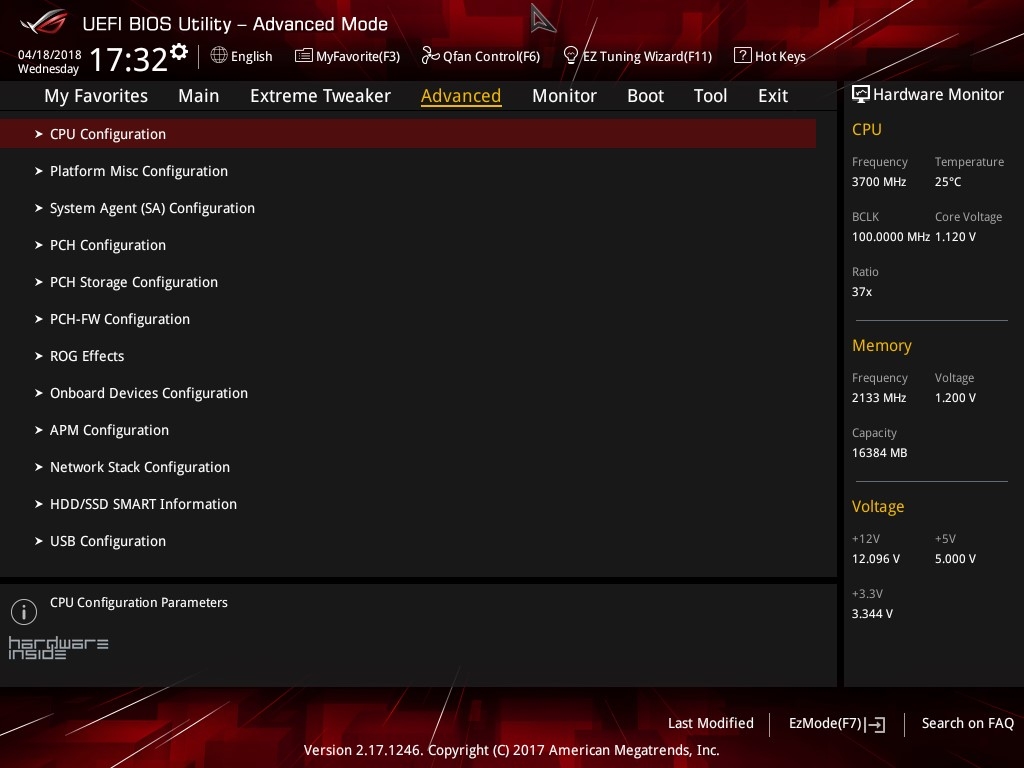Image resolution: width=1024 pixels, height=768 pixels.
Task: Open Search on FAQ
Action: pos(967,723)
